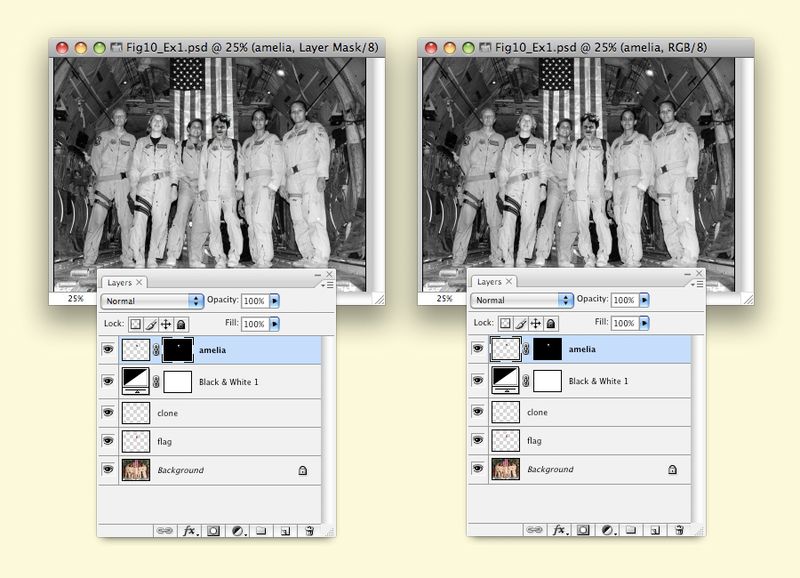Open Opacity slider arrow in right Layers panel
Screen dimensions: 800x578
pos(645,300)
